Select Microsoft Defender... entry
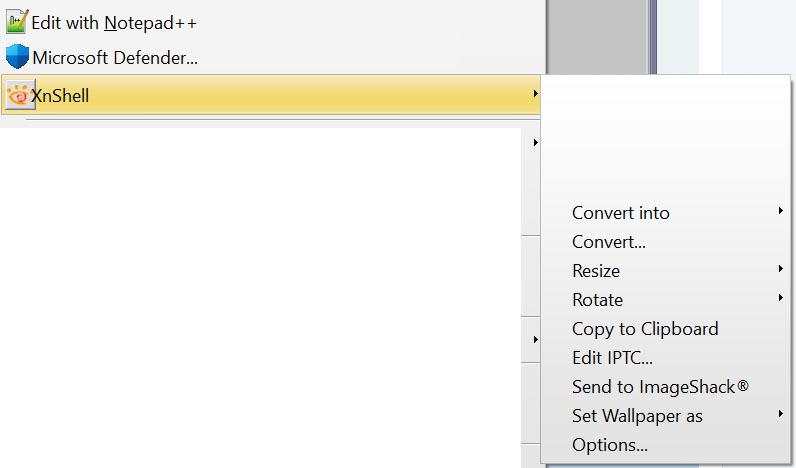The height and width of the screenshot is (468, 796). 115,58
